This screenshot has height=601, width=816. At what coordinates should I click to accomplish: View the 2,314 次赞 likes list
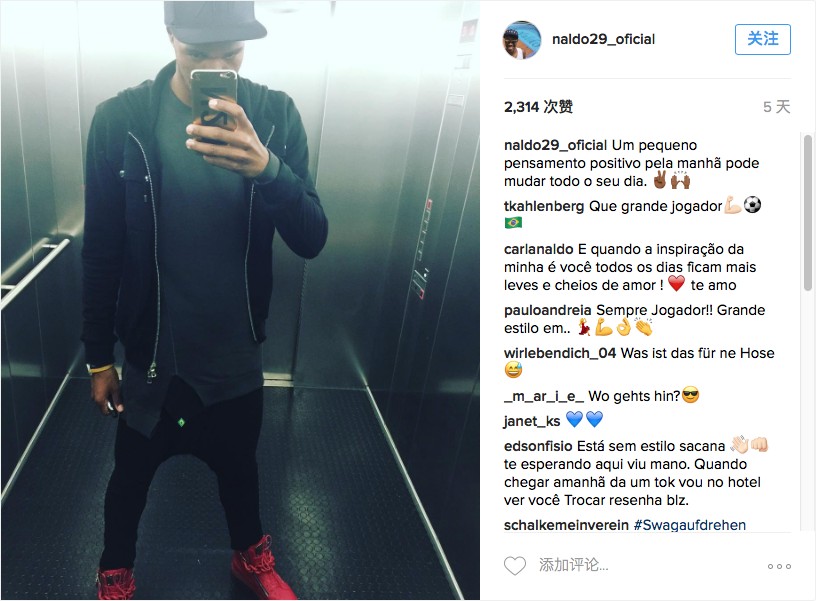538,107
